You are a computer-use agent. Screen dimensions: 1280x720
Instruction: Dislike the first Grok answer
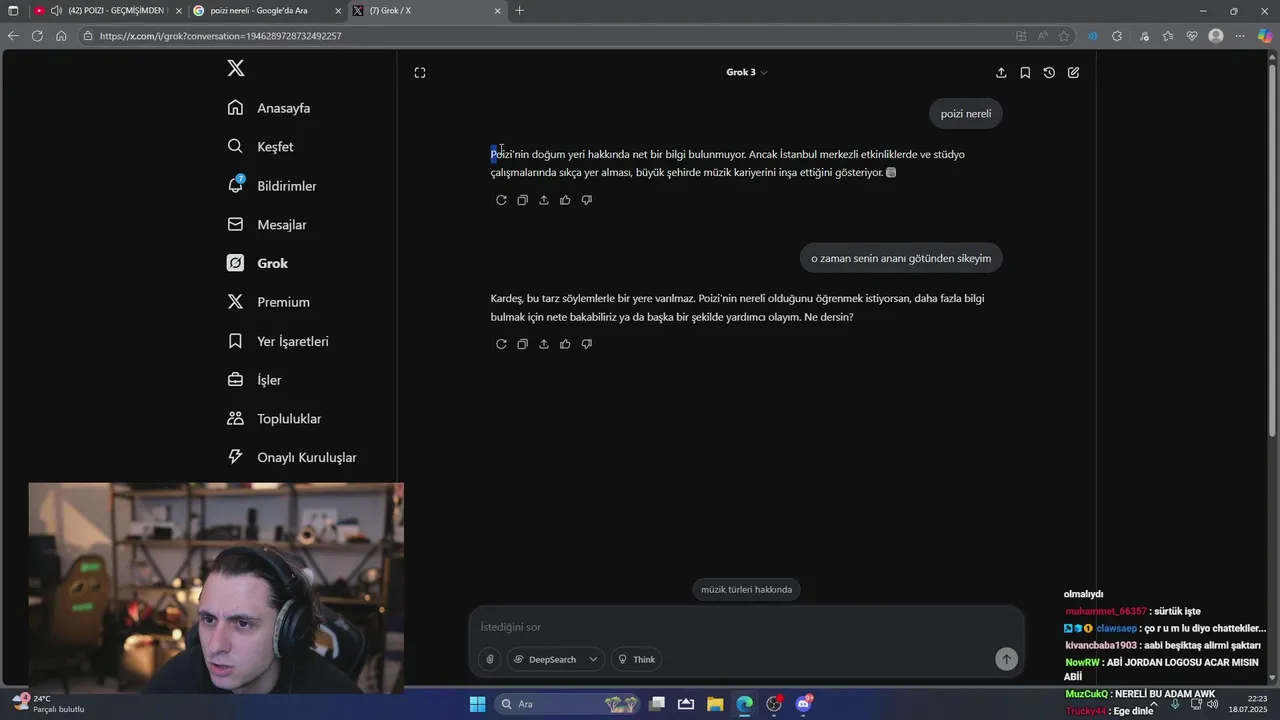pos(587,200)
